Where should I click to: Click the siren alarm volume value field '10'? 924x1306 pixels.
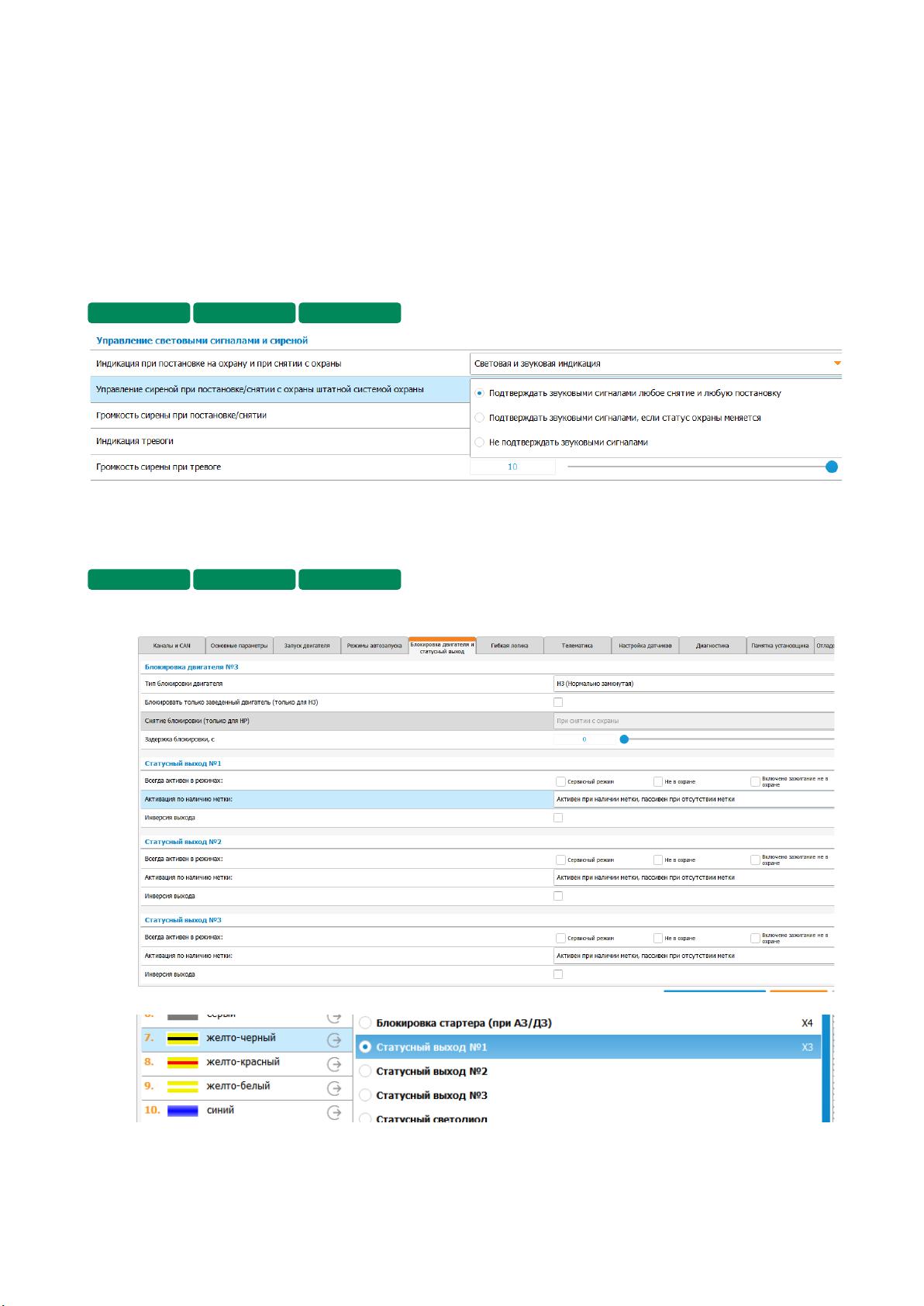tap(512, 467)
